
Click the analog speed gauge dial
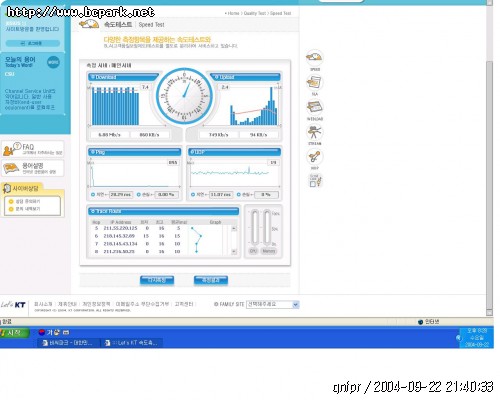(184, 96)
